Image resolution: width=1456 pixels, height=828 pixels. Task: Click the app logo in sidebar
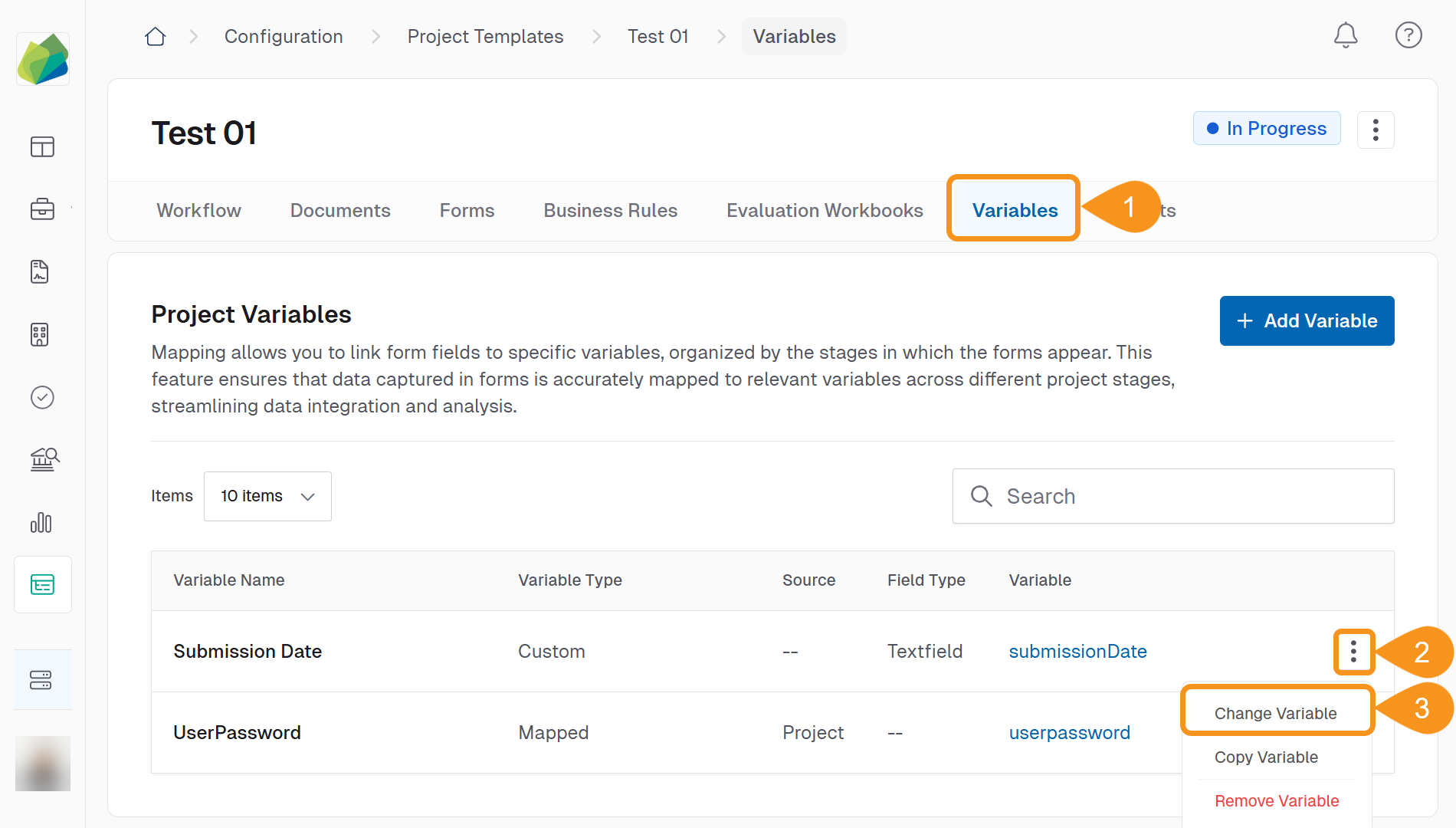coord(43,59)
